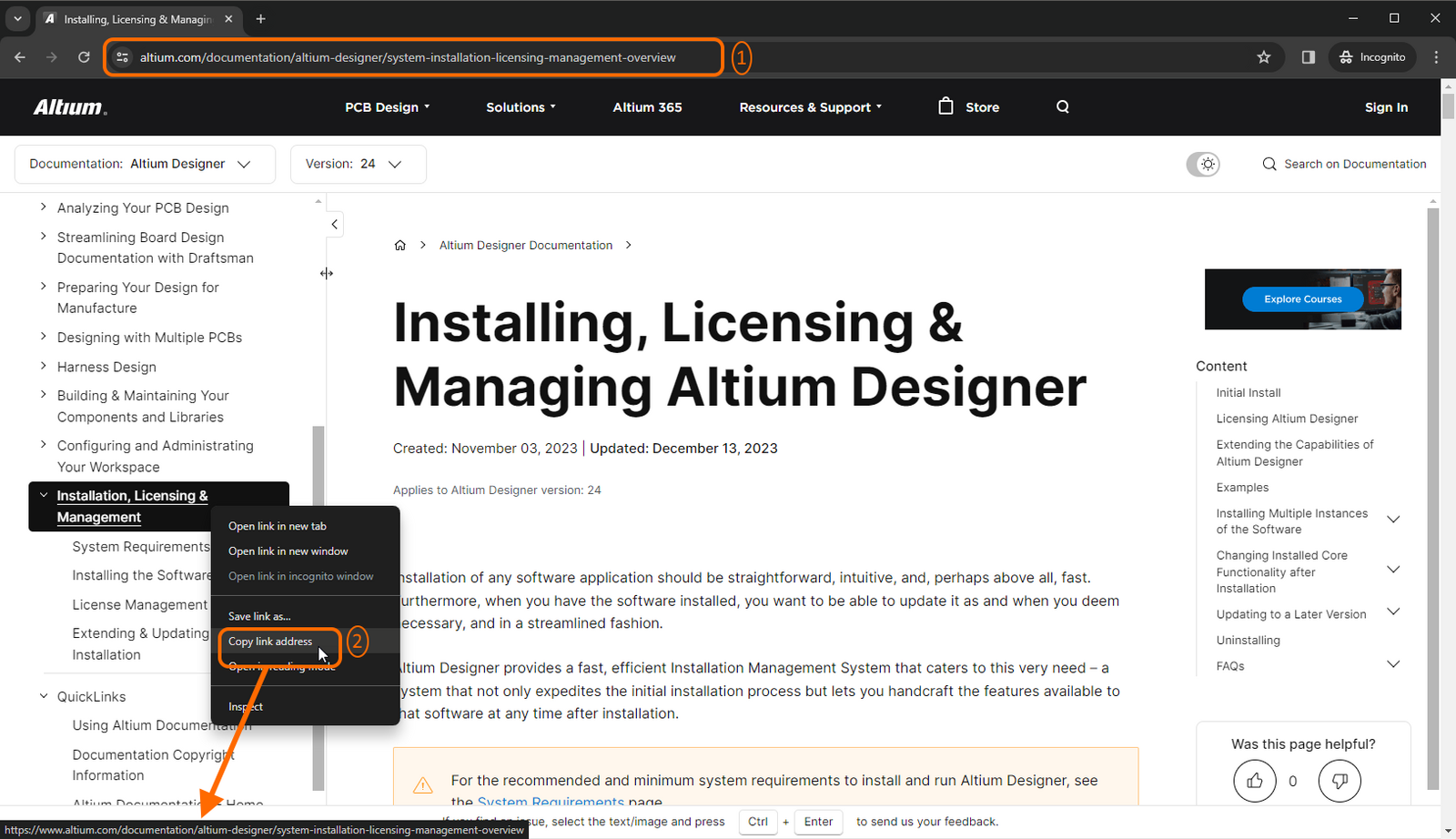This screenshot has width=1456, height=839.
Task: Choose Open link in new tab
Action: point(305,526)
